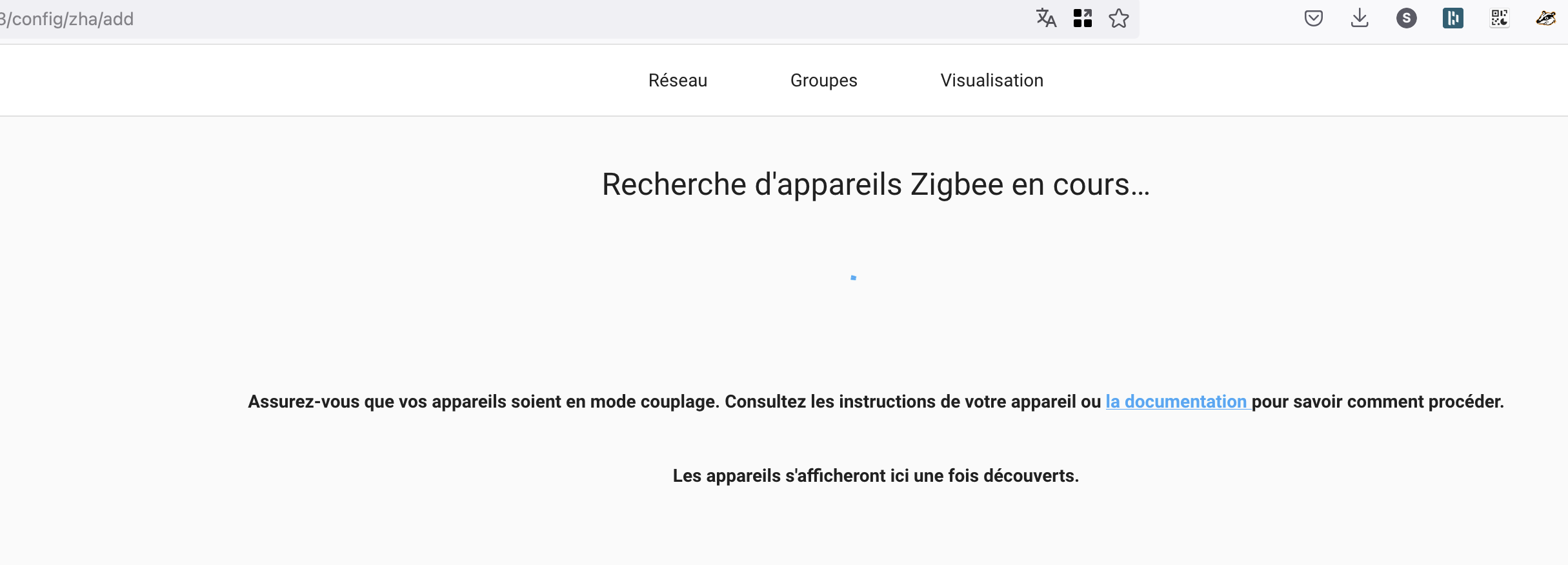Open the downloads arrow icon
The width and height of the screenshot is (1568, 565).
coord(1360,18)
